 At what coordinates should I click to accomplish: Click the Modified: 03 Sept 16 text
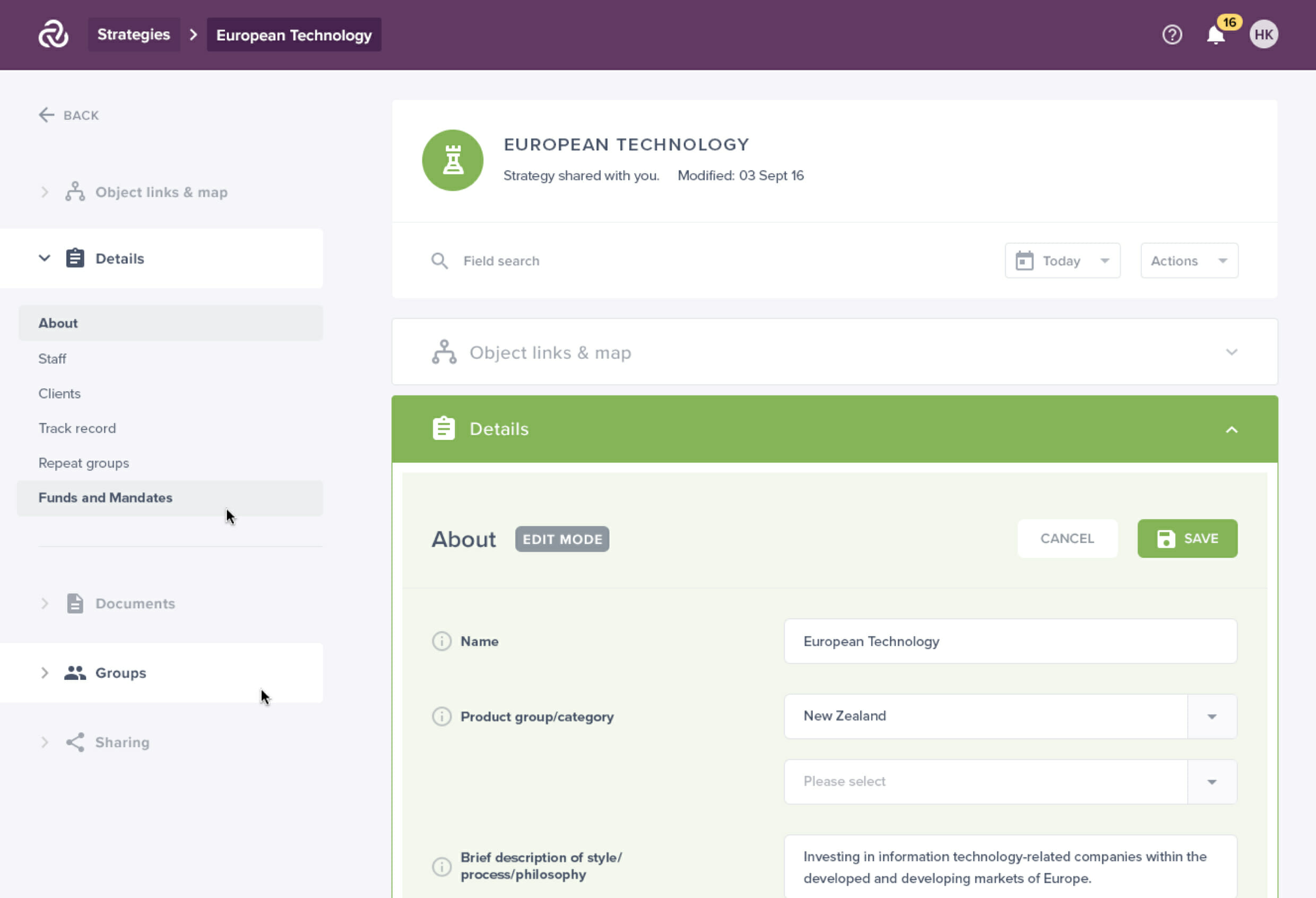pos(740,176)
